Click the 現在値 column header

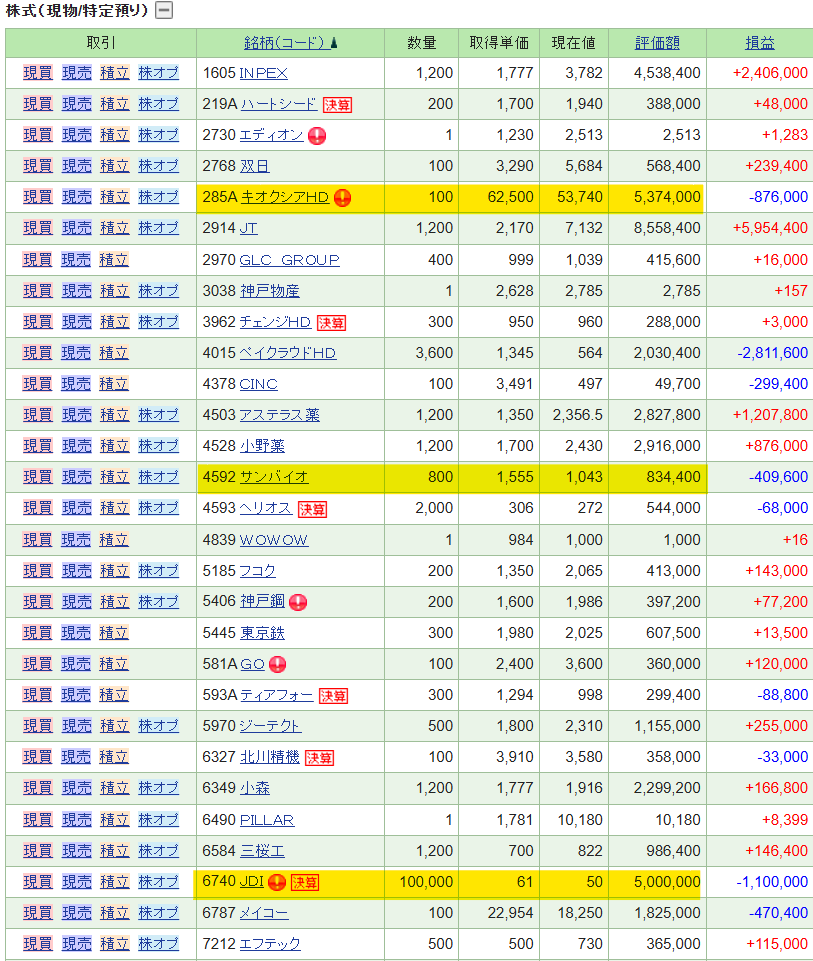click(573, 43)
